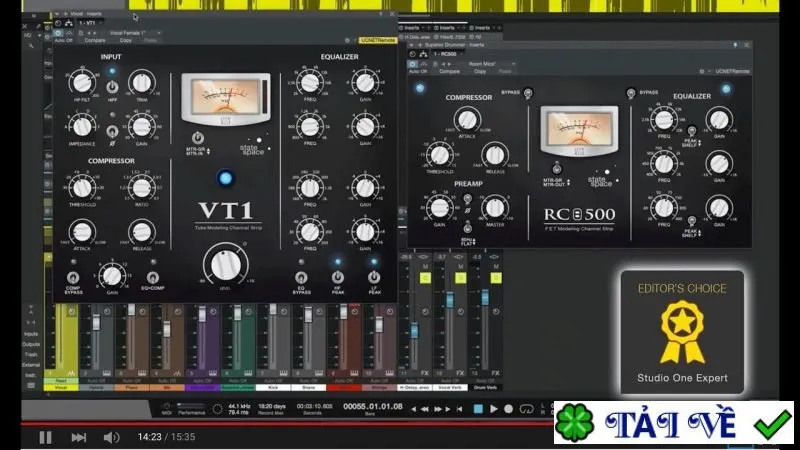Image resolution: width=800 pixels, height=450 pixels.
Task: Toggle the phase invert switch in VT1 Input
Action: 112,132
